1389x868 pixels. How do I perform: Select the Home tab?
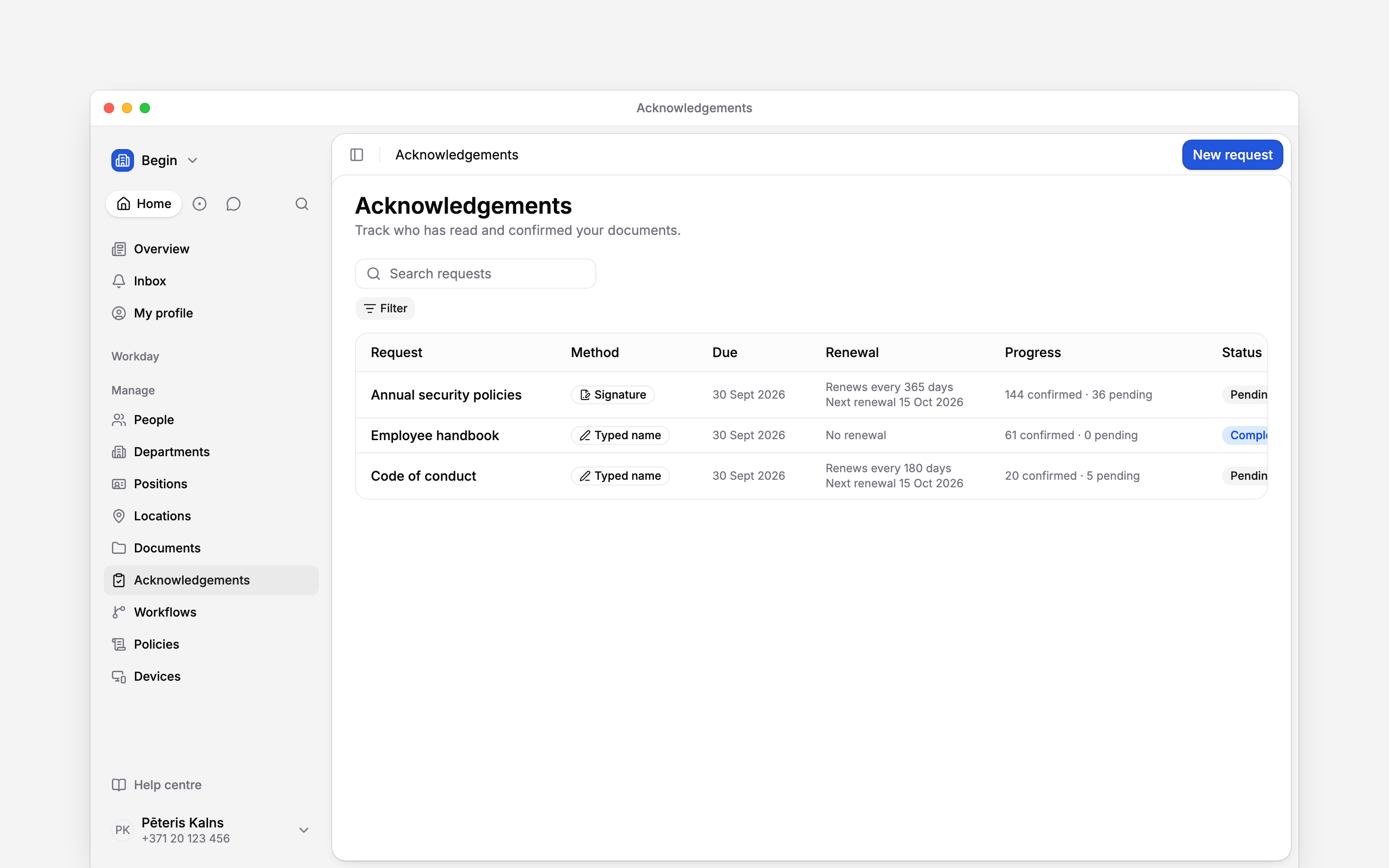click(143, 204)
